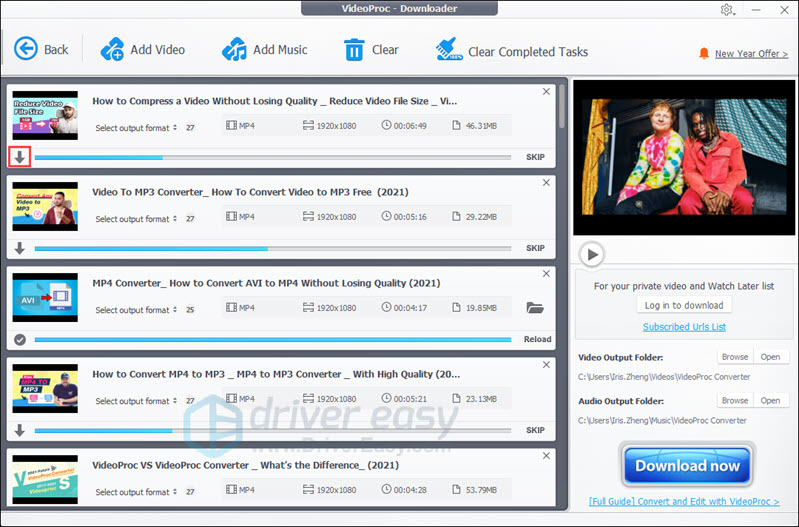Go back with the Back arrow button

(x=25, y=49)
